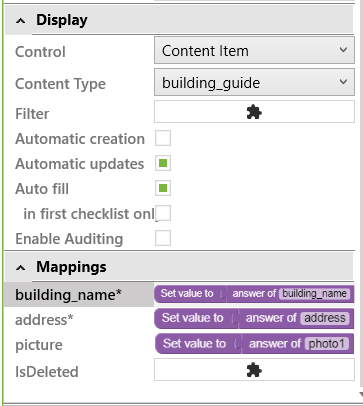Image resolution: width=363 pixels, height=406 pixels.
Task: Click the answer of building_name block
Action: pyautogui.click(x=290, y=293)
